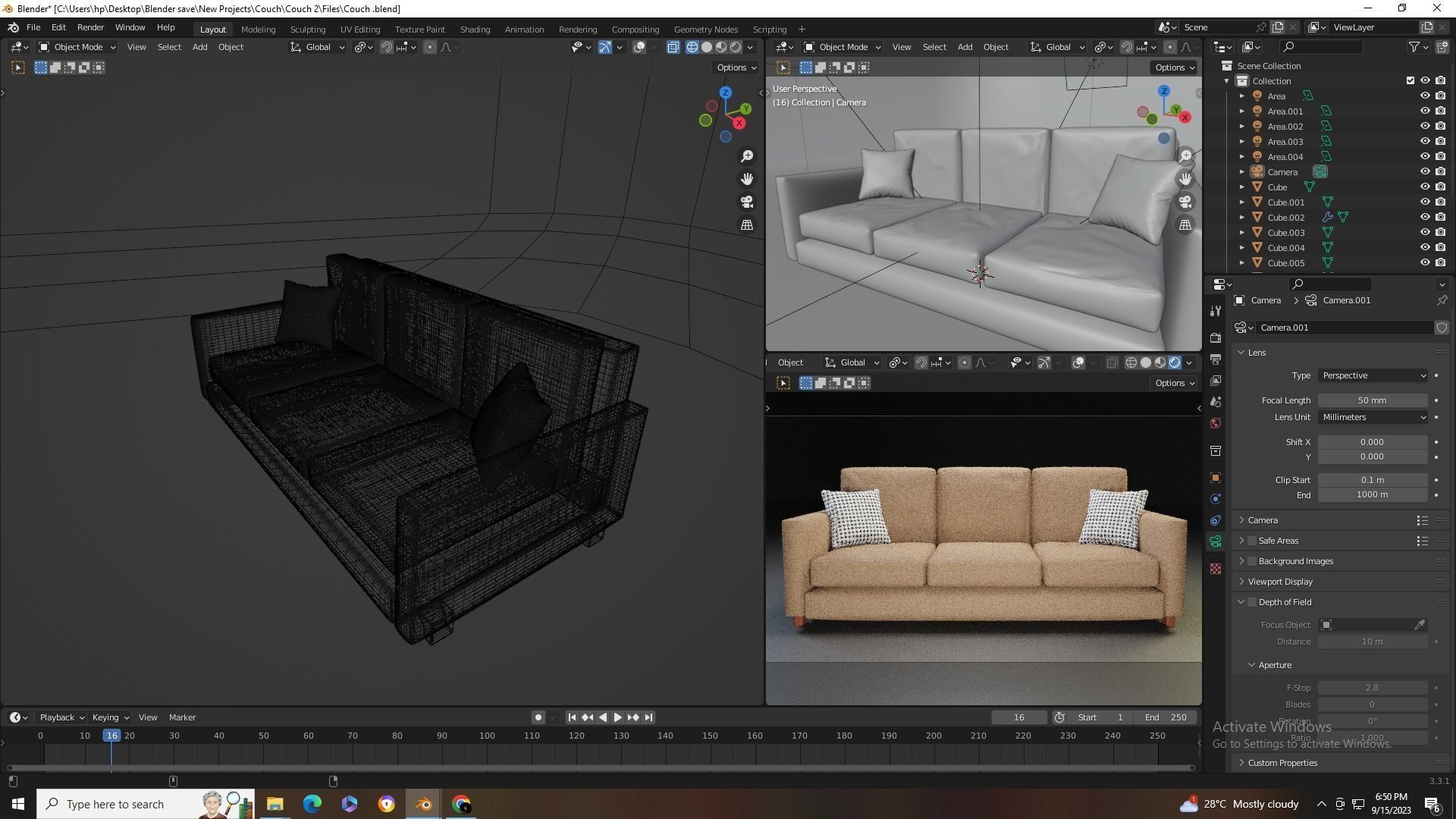Hide Area.003 light via eye icon
The height and width of the screenshot is (819, 1456).
1425,141
